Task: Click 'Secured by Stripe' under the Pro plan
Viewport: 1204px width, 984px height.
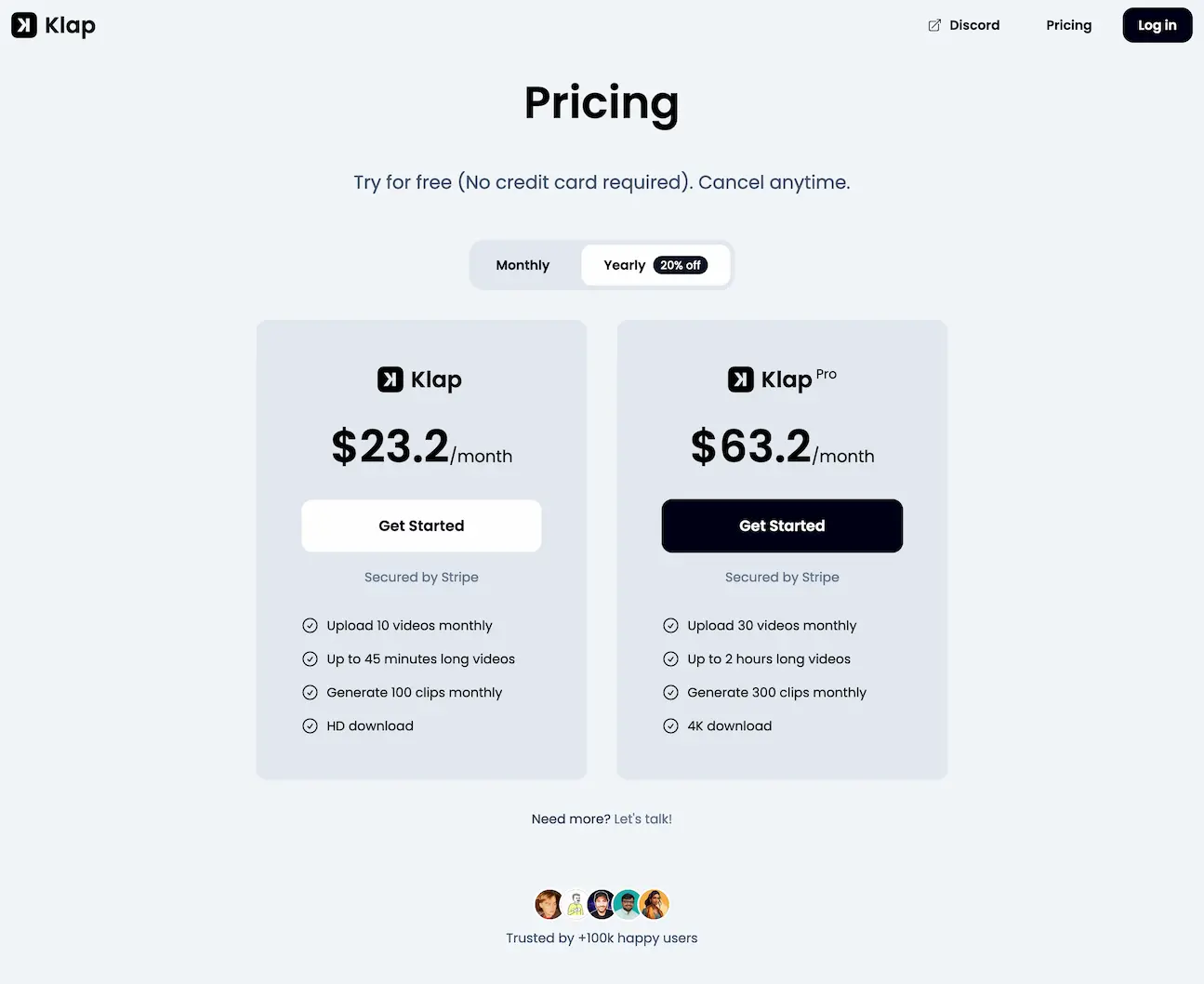Action: coord(782,577)
